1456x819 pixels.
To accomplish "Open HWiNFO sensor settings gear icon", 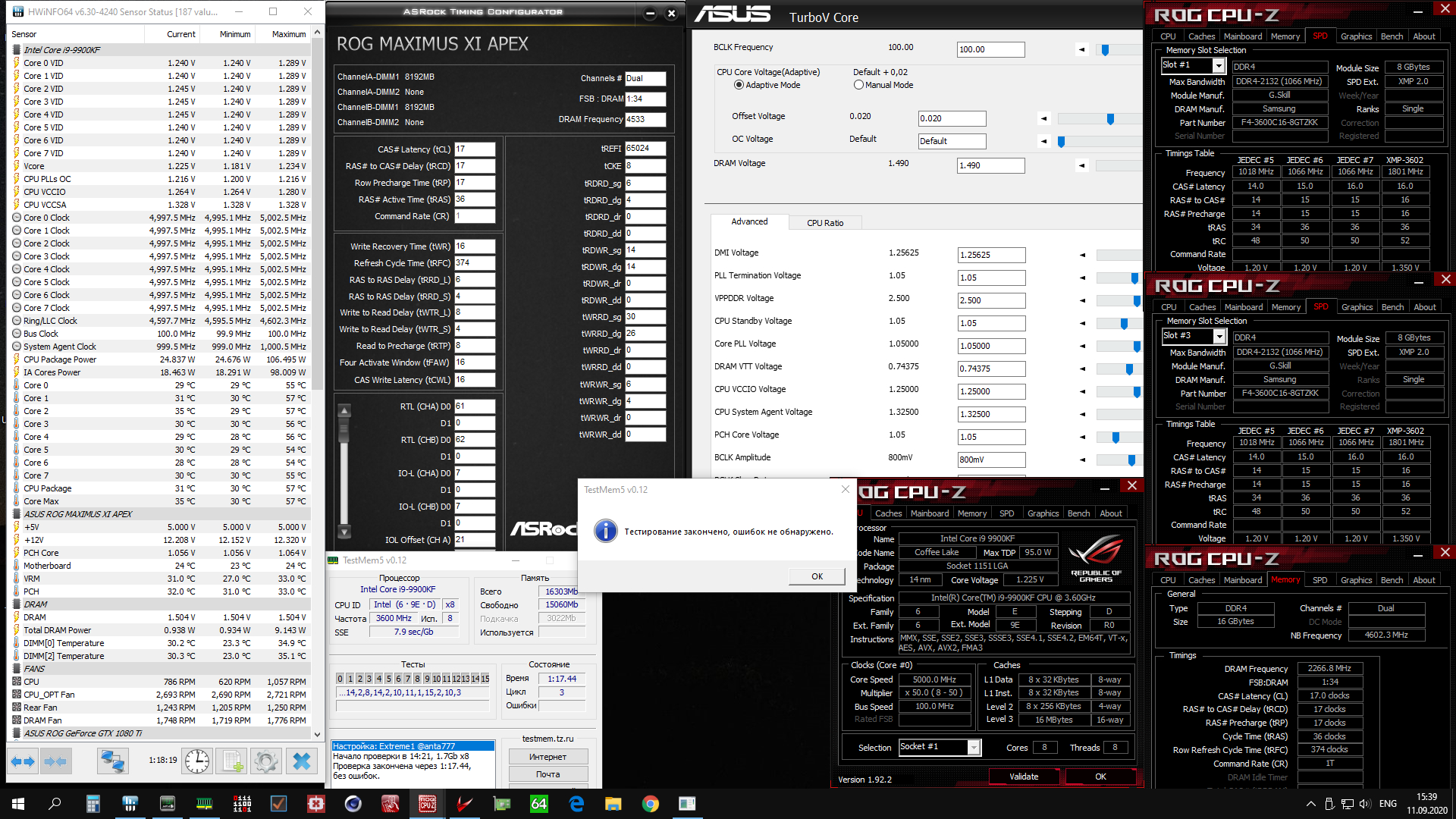I will 266,761.
